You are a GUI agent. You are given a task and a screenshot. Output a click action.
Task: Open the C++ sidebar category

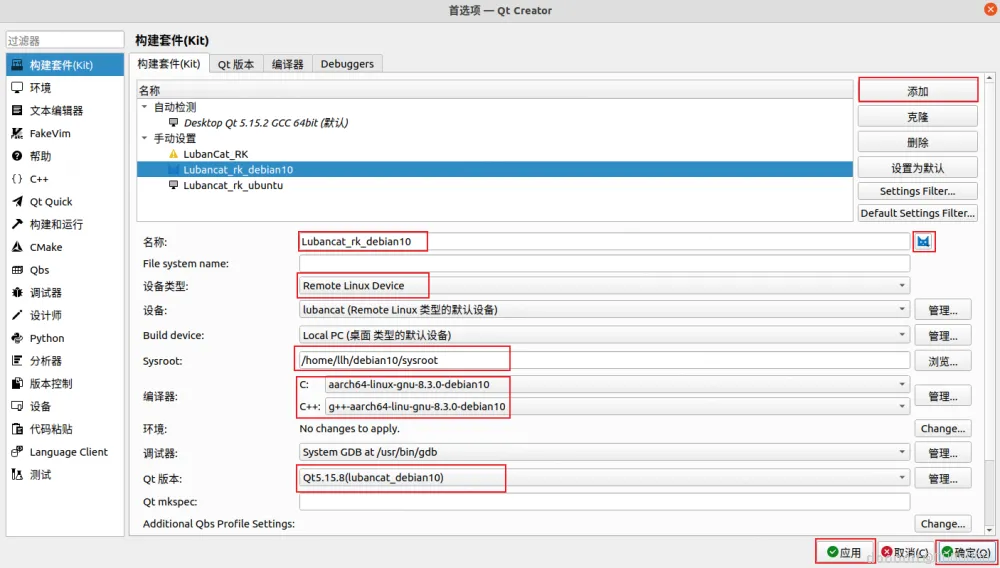(x=65, y=179)
